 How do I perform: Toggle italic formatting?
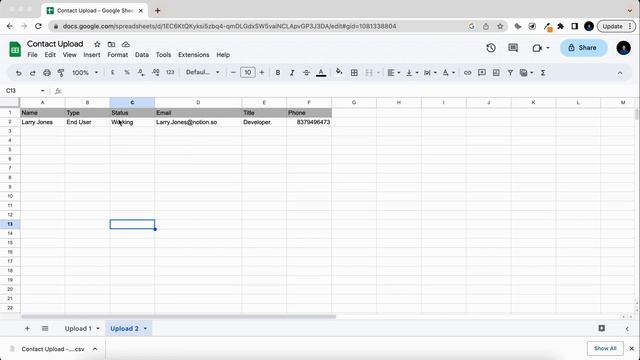point(292,73)
